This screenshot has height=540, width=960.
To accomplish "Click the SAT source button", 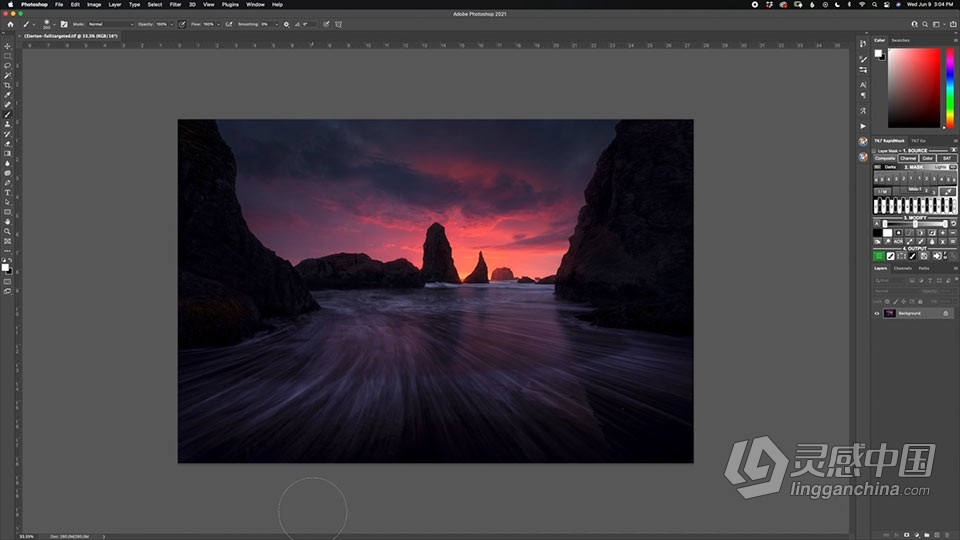I will coord(947,158).
